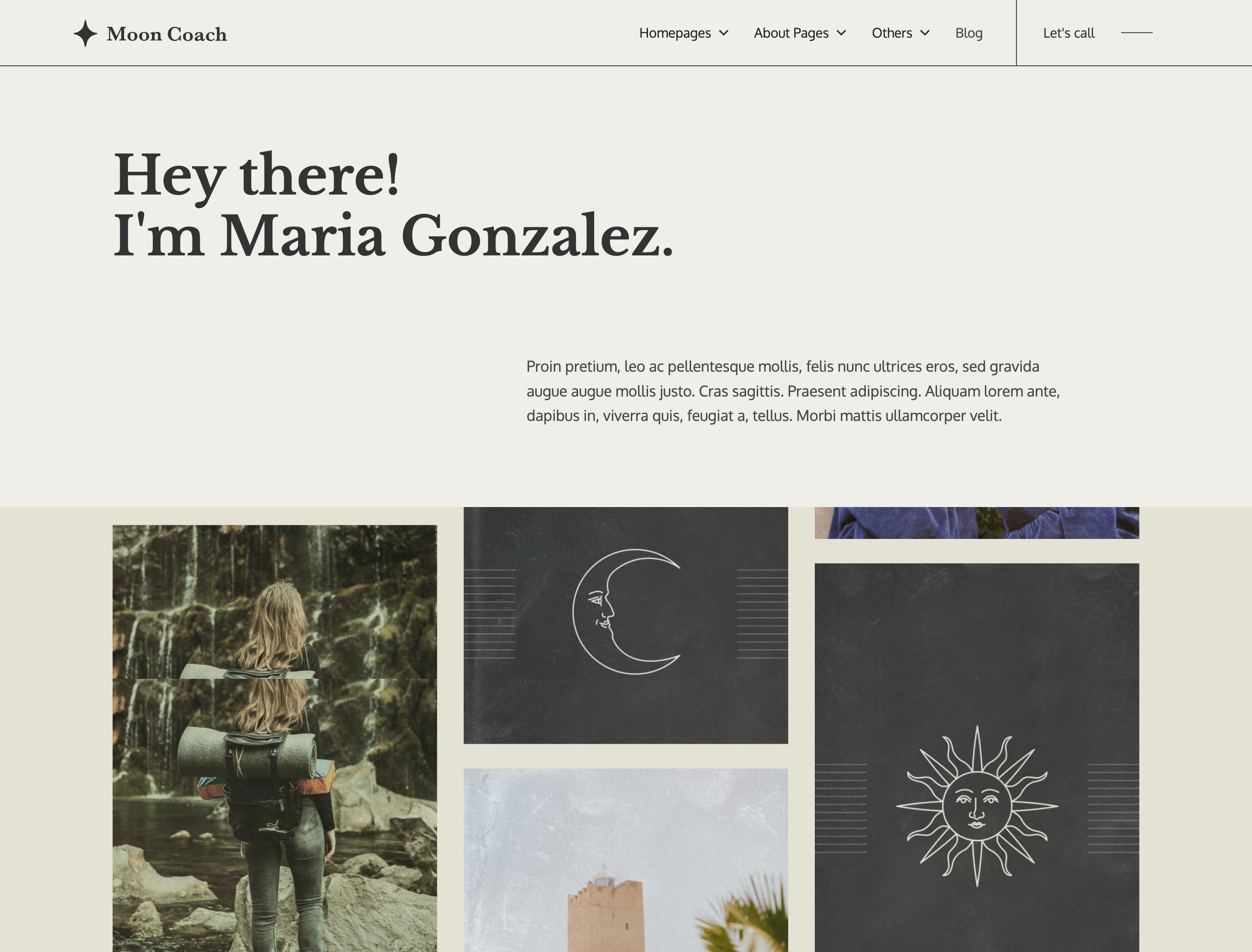Click the line icon beside Let's call

coord(1136,33)
